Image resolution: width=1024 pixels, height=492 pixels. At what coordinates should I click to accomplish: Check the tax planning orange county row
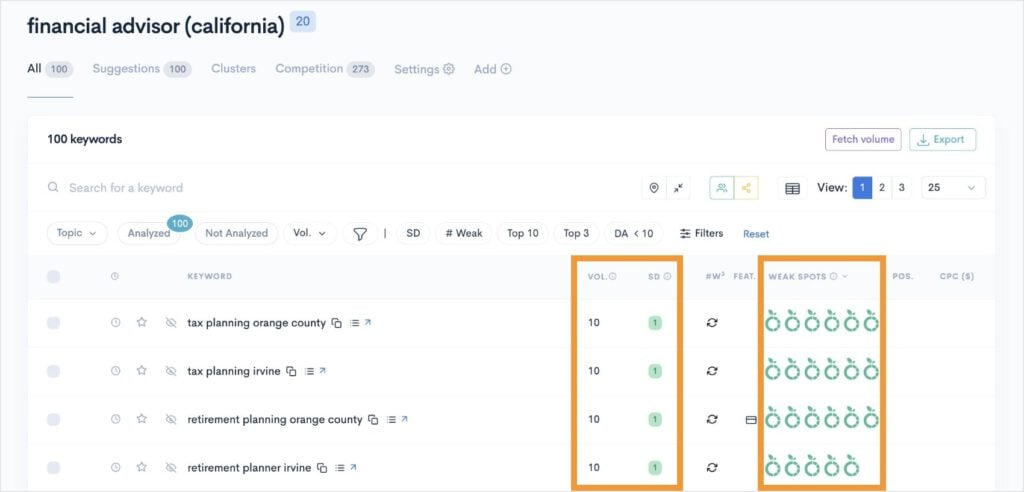(53, 323)
